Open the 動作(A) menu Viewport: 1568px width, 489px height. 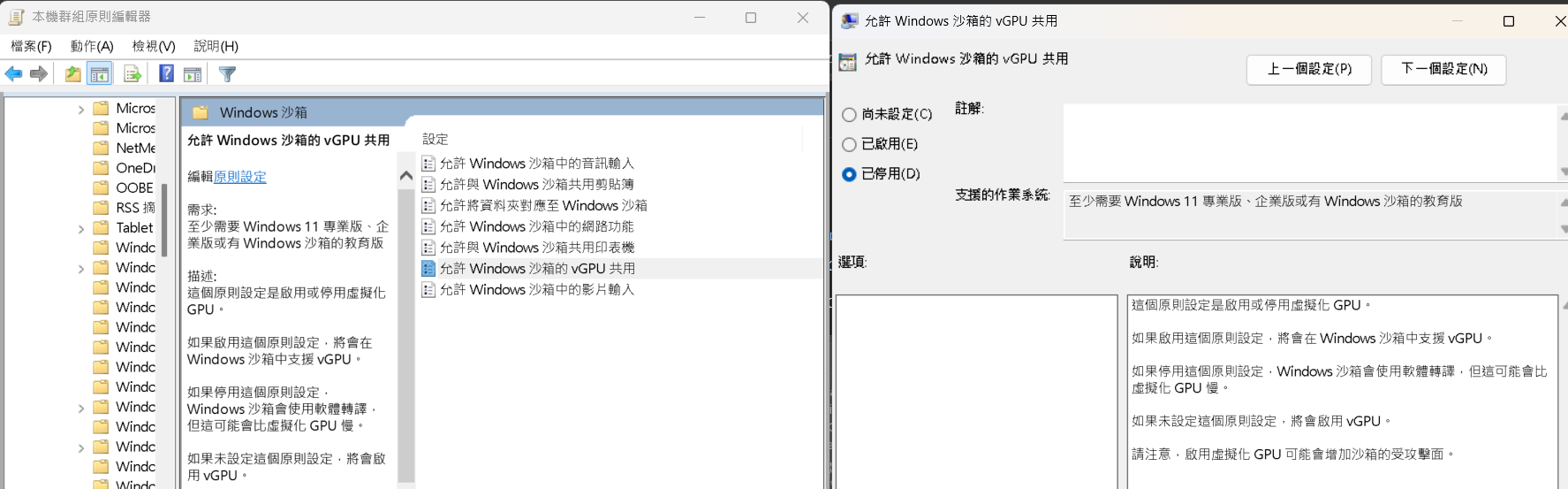tap(92, 46)
